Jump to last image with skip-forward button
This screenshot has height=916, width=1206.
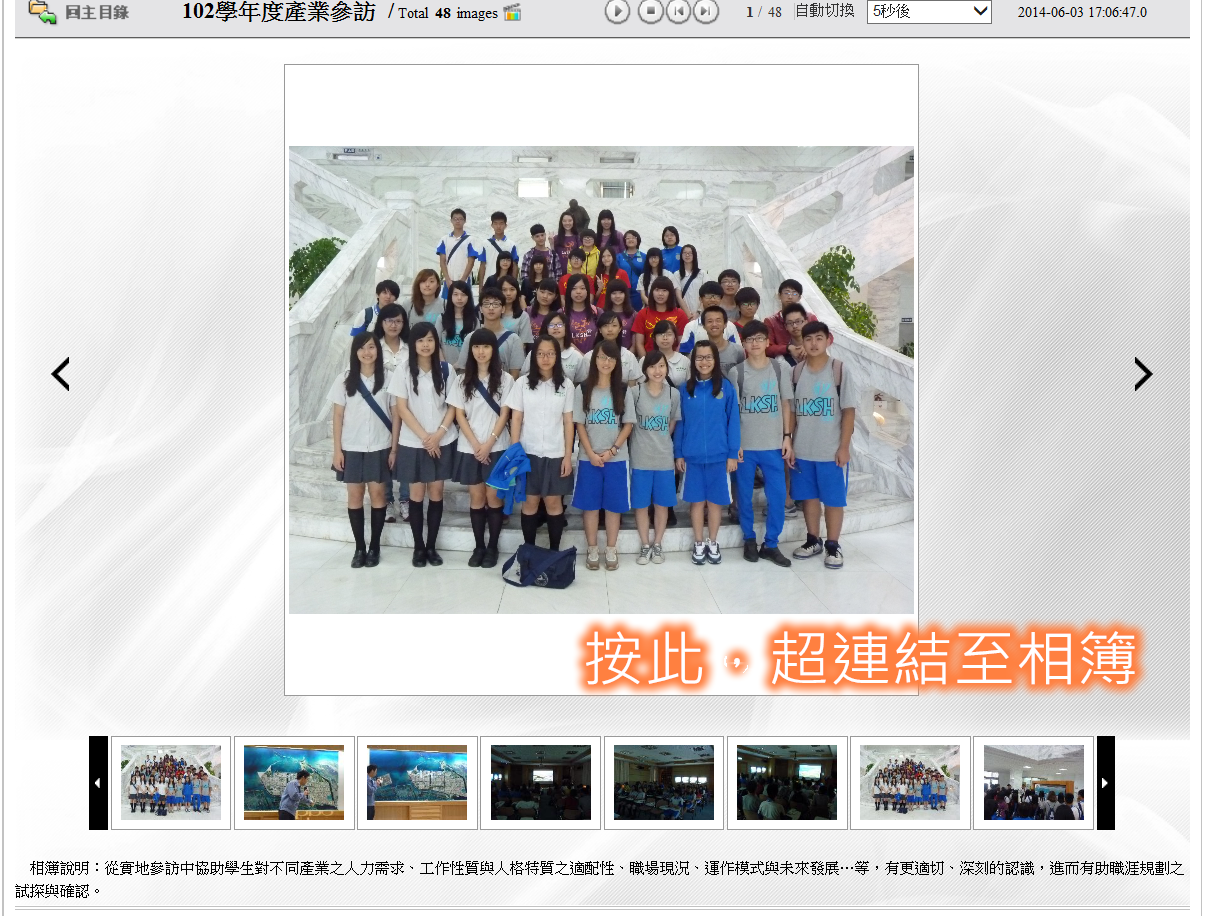pos(706,12)
